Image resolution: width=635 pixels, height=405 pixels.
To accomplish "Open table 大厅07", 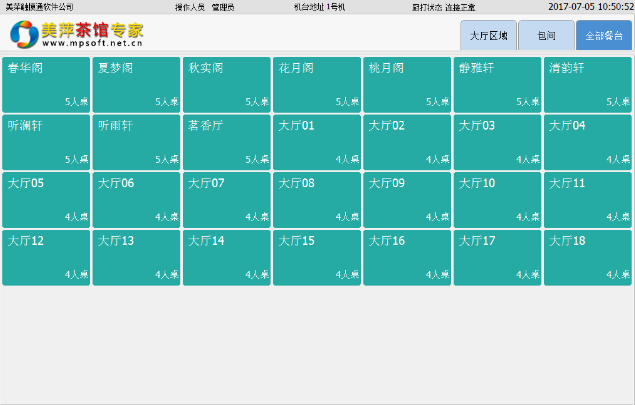I will (x=227, y=200).
